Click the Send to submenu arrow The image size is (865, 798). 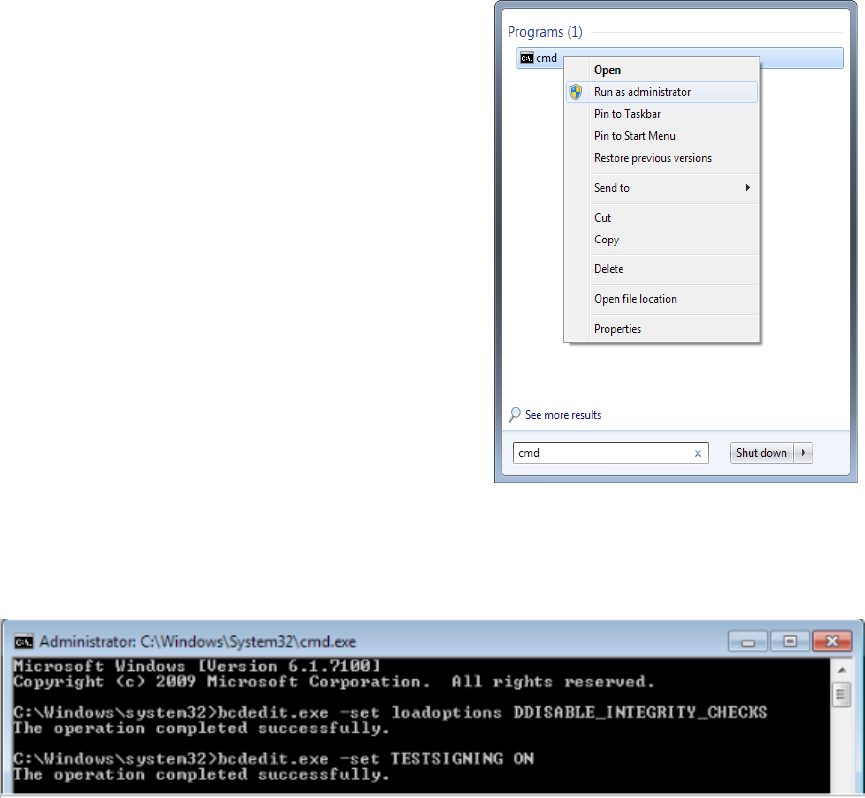pos(747,188)
